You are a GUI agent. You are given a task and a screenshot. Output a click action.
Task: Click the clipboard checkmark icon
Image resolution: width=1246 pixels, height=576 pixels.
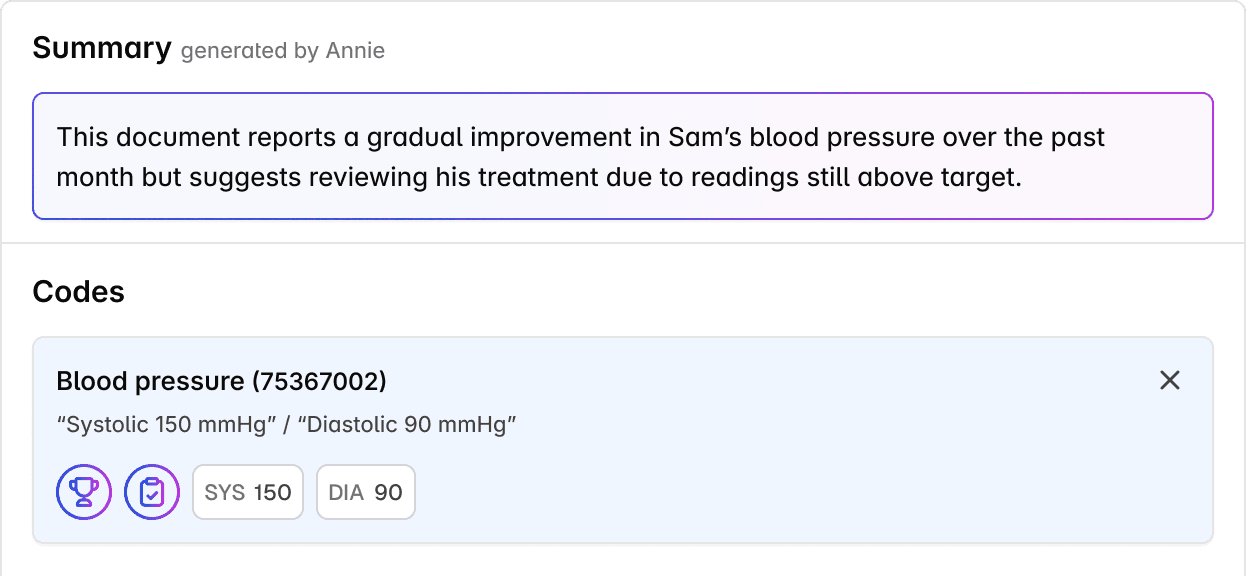tap(152, 492)
